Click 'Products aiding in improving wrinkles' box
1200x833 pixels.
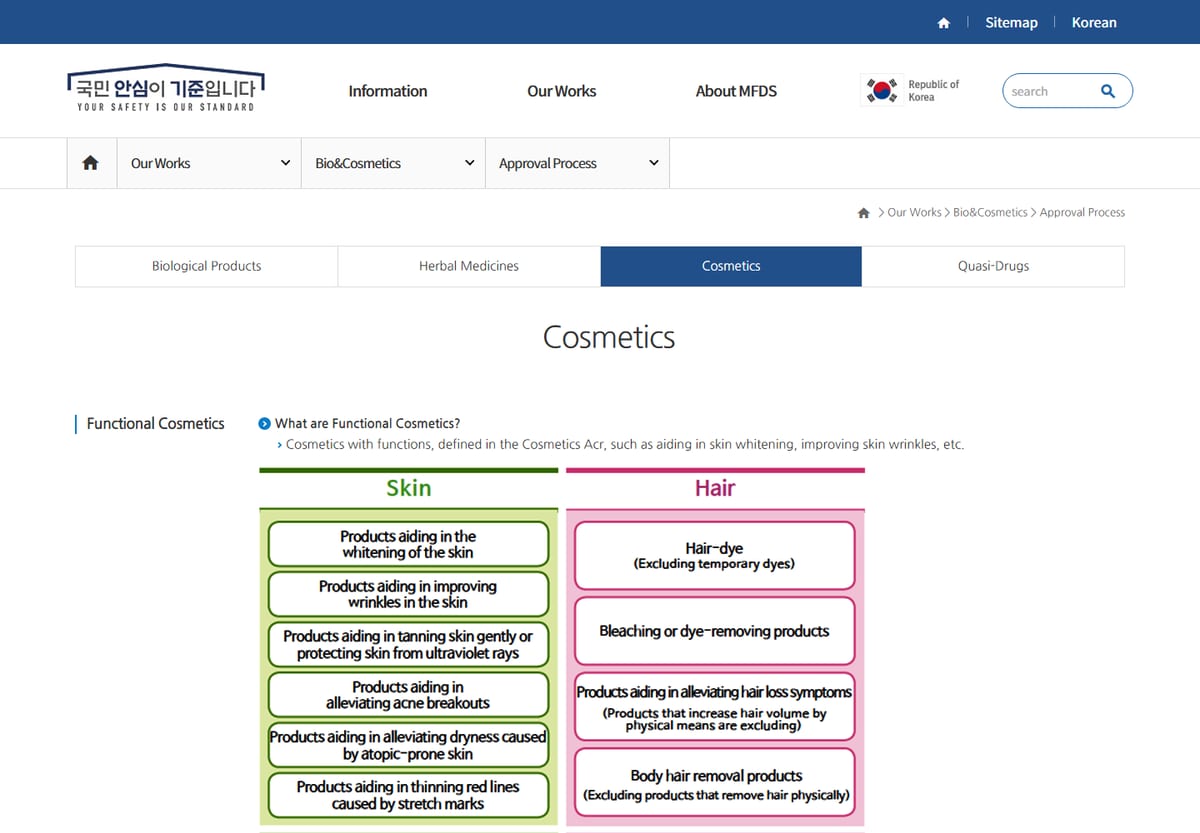(x=408, y=594)
